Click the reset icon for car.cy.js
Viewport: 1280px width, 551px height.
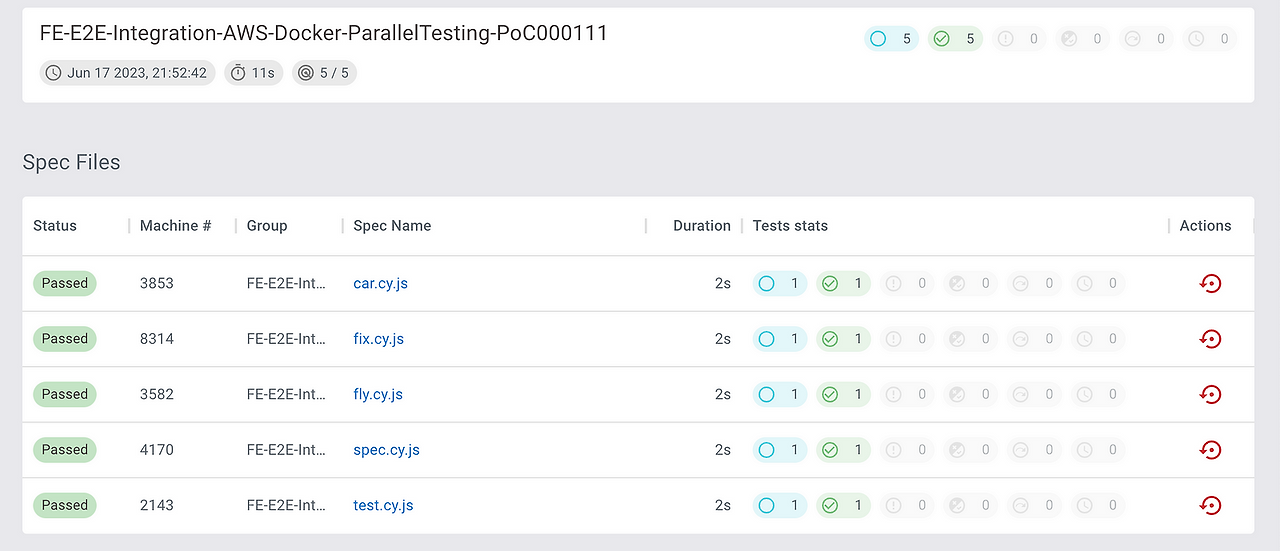click(x=1210, y=284)
